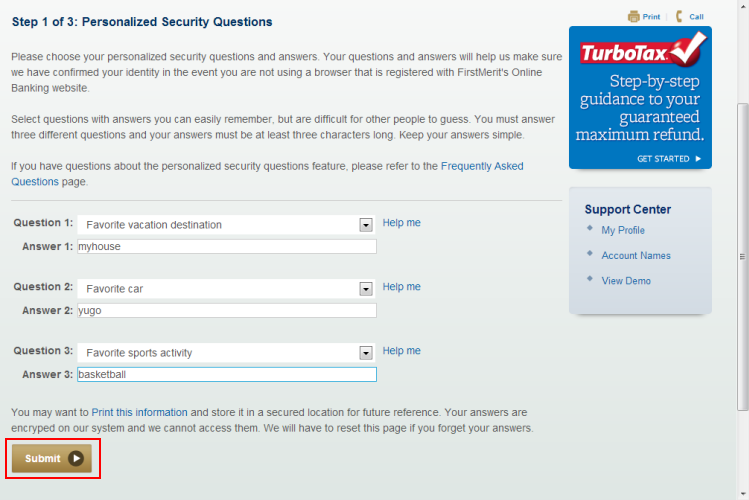Click into the Answer 1 text field

(x=226, y=247)
